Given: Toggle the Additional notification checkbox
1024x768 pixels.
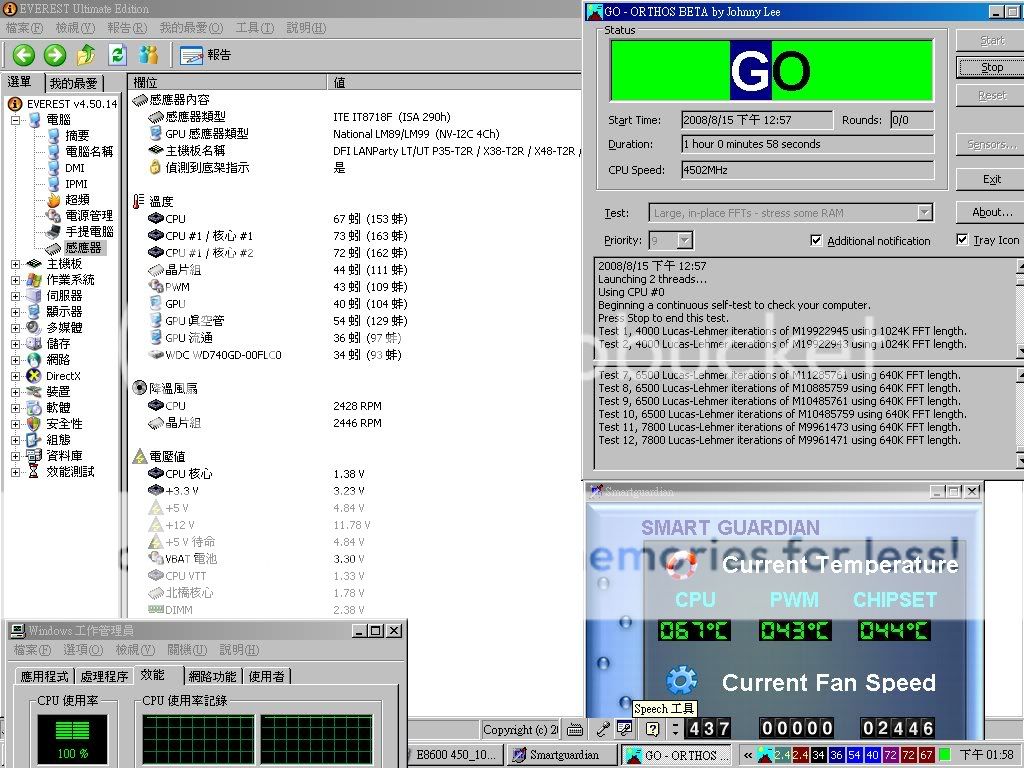Looking at the screenshot, I should pos(816,240).
